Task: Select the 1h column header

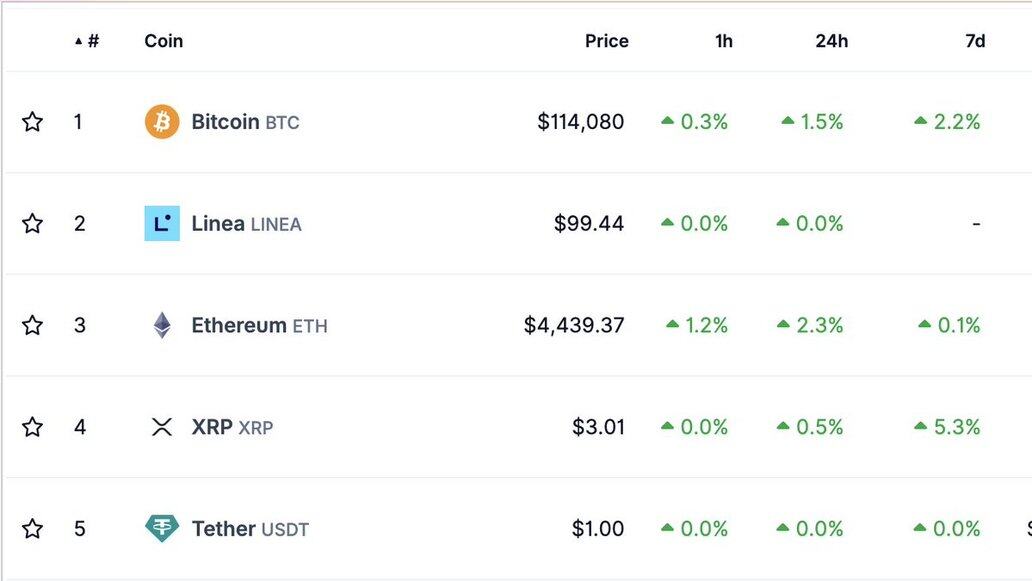Action: (x=724, y=41)
